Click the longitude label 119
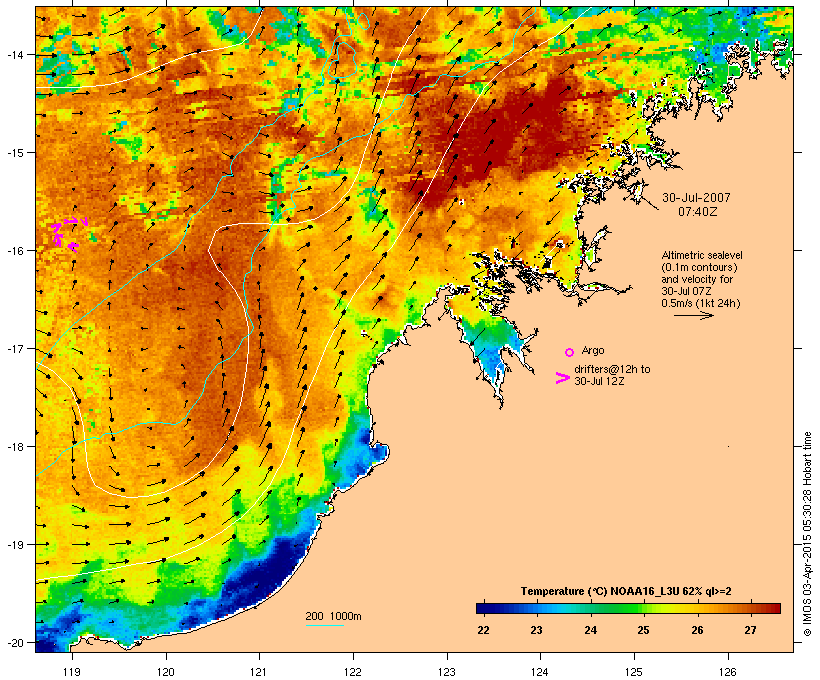Image resolution: width=820 pixels, height=680 pixels. point(72,672)
